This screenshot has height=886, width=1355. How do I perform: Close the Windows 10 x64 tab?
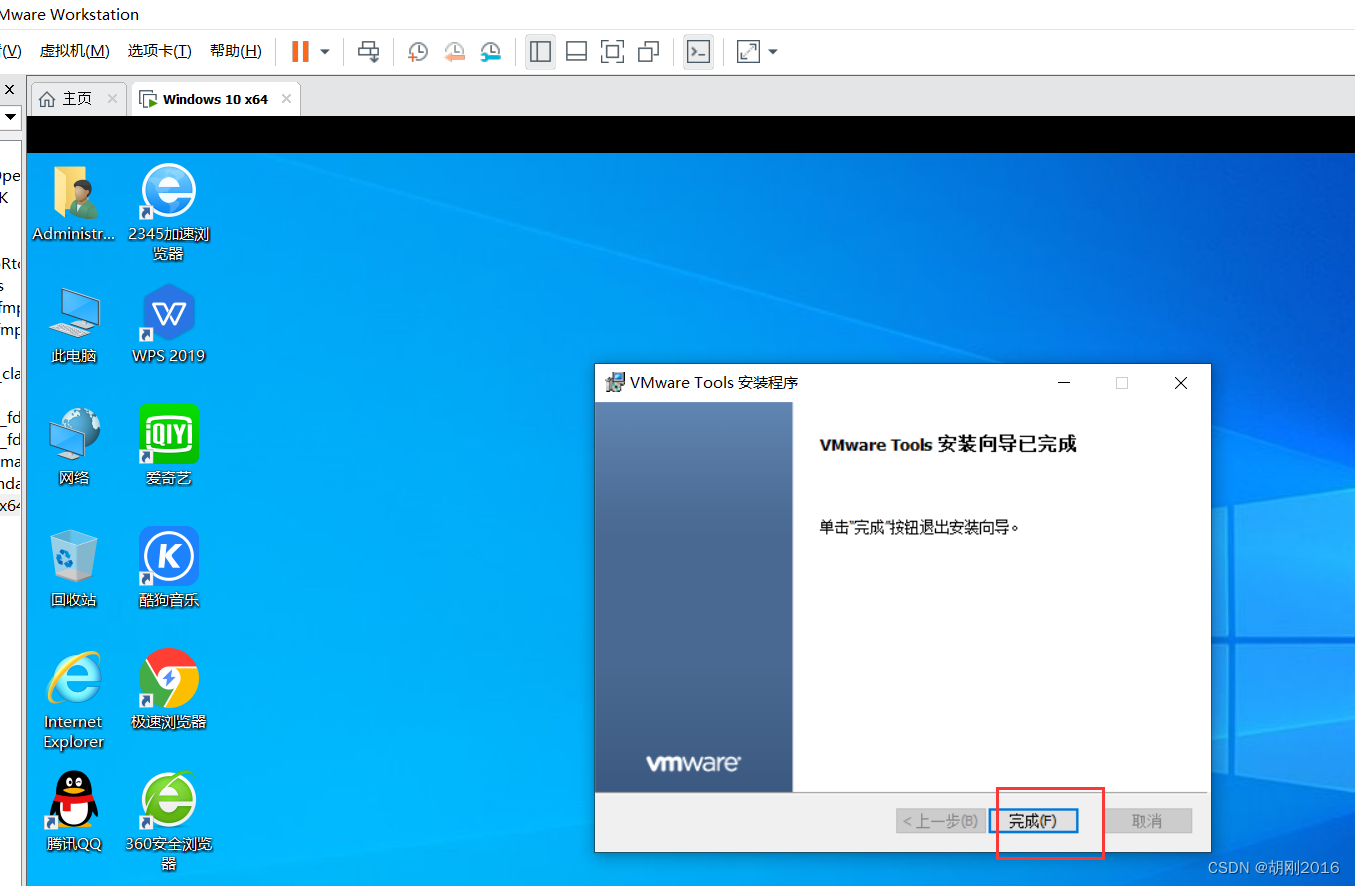[x=287, y=99]
